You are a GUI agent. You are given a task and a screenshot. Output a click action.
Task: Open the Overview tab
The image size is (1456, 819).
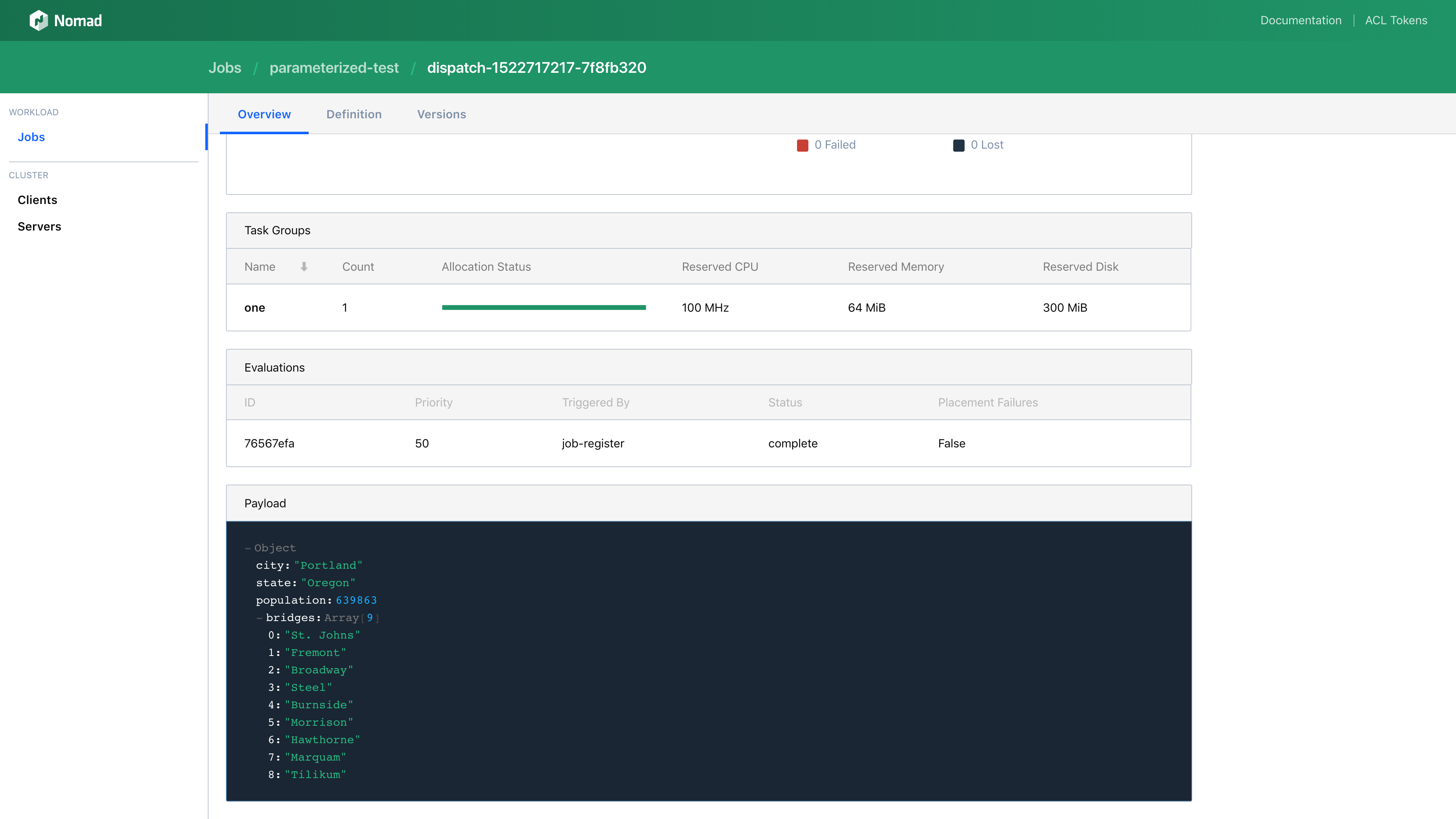[264, 114]
